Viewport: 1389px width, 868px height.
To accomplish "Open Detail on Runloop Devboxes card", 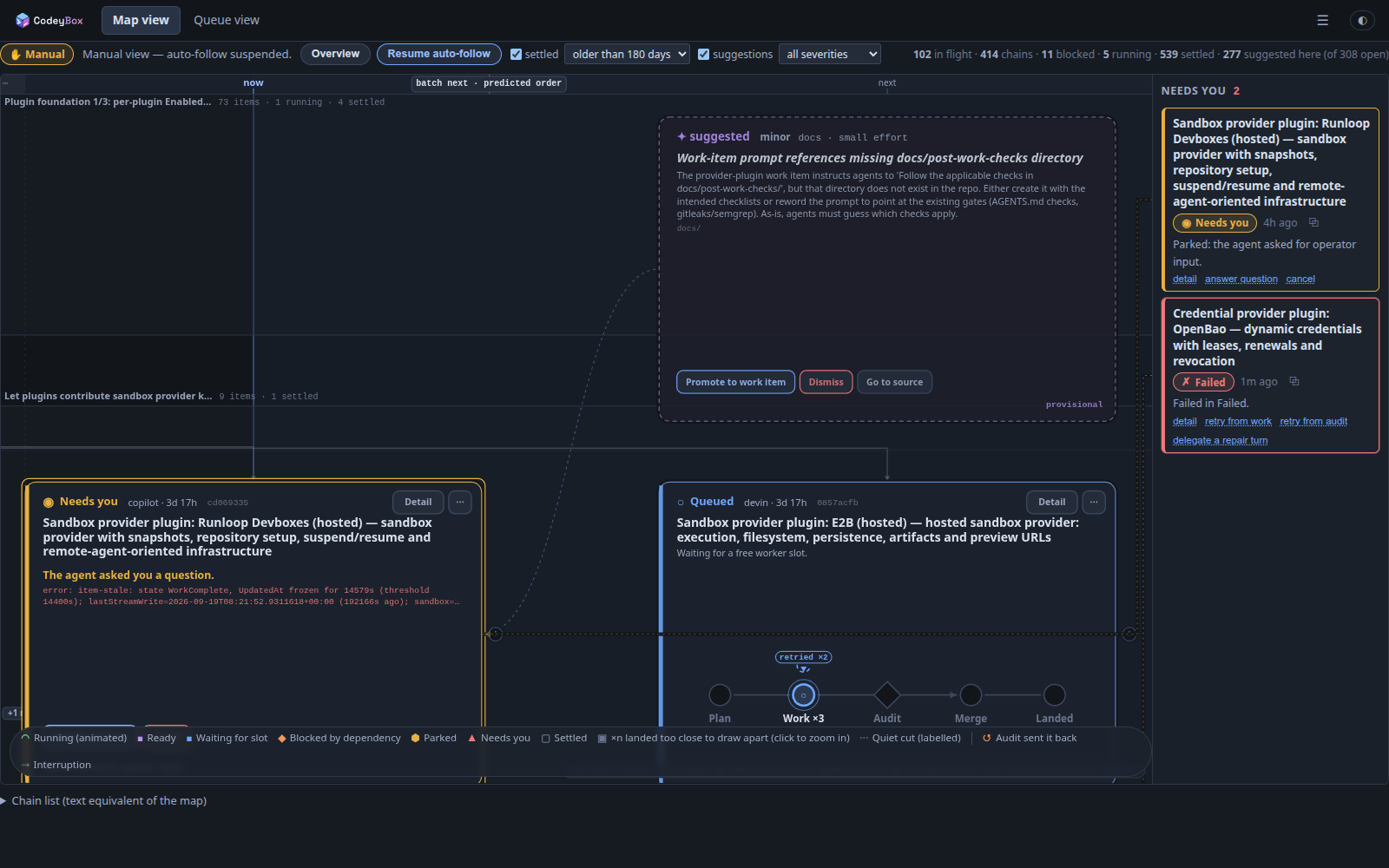I will click(418, 502).
